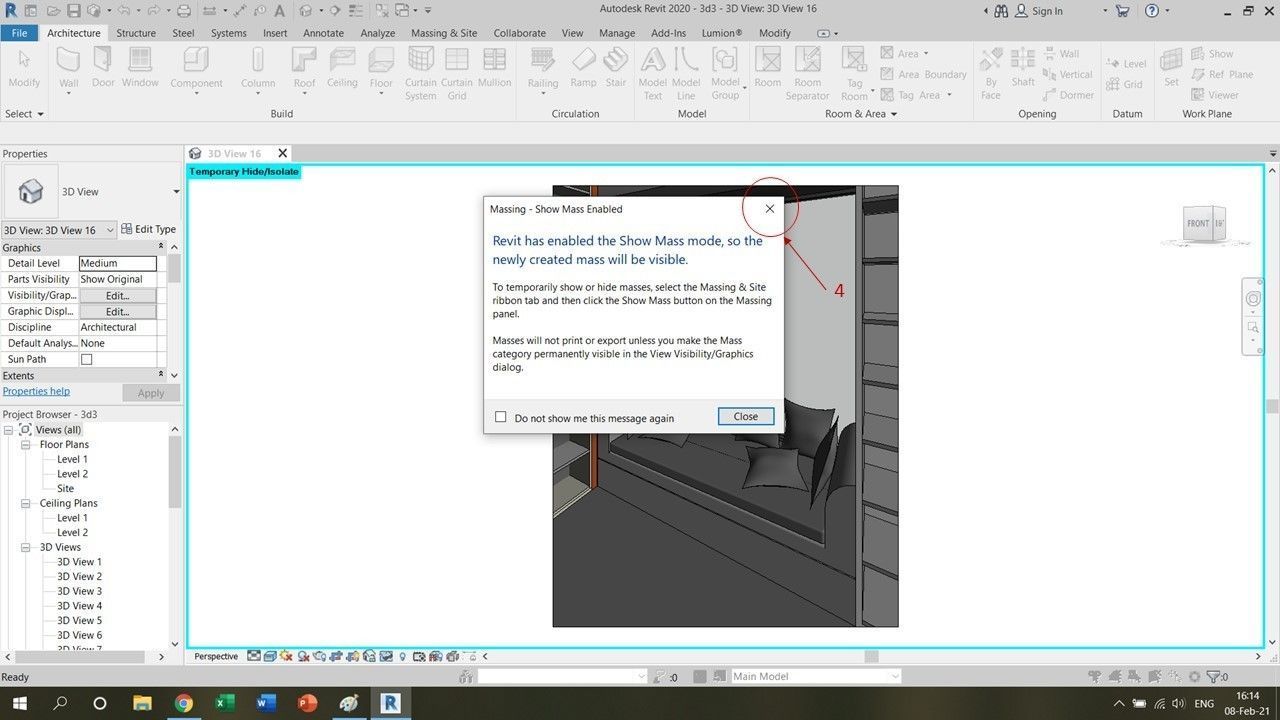Image resolution: width=1280 pixels, height=720 pixels.
Task: Open PowerPoint from the taskbar
Action: tap(307, 703)
